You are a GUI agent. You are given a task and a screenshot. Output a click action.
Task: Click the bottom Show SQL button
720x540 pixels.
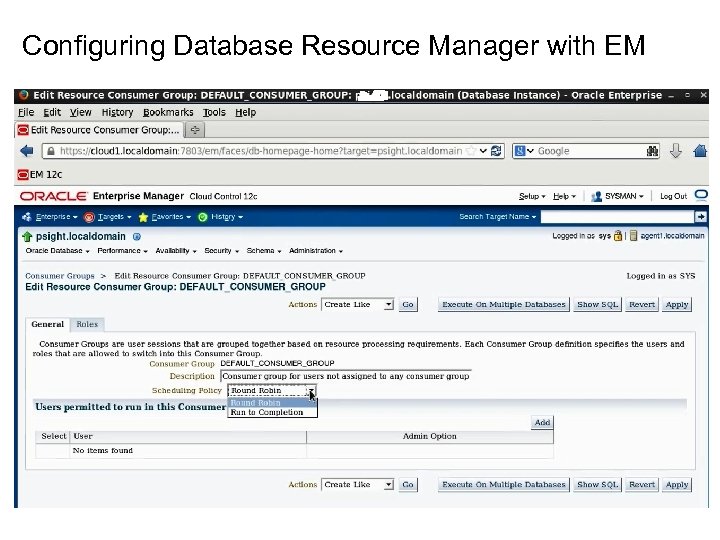tap(597, 484)
